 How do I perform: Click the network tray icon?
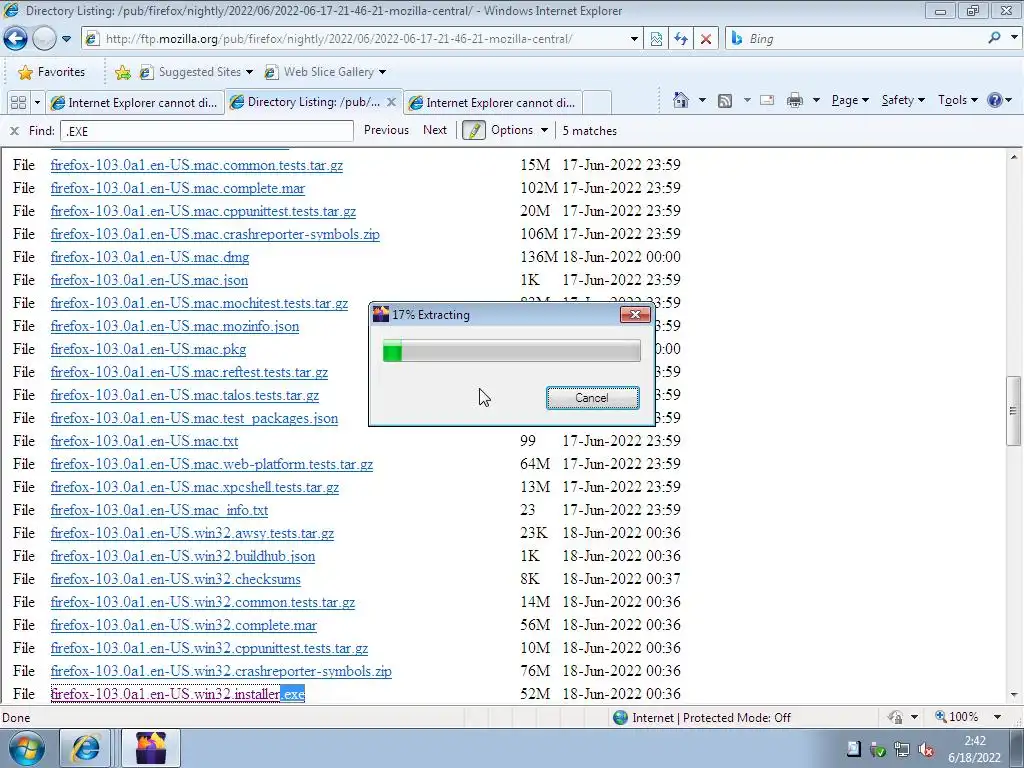[x=902, y=750]
